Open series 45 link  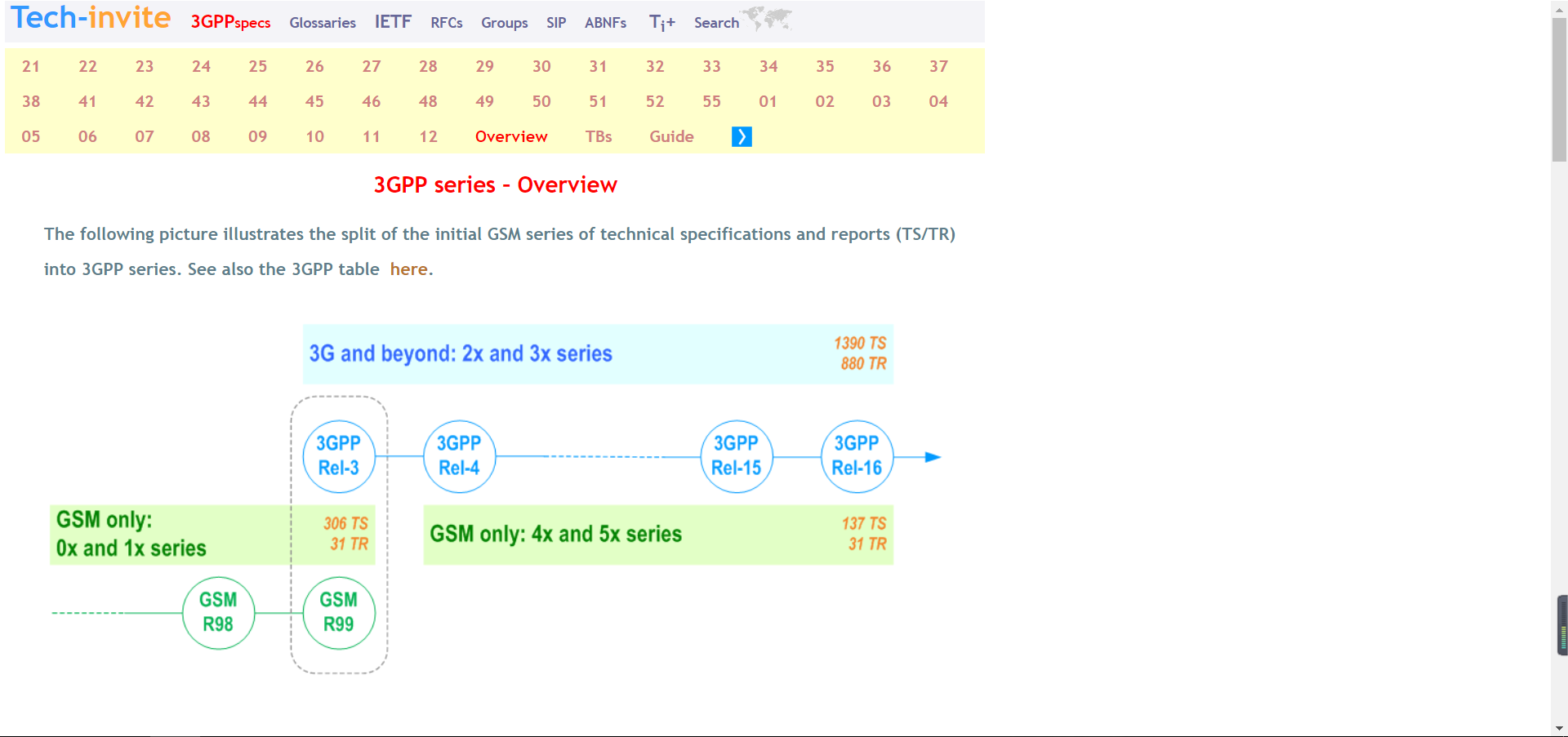coord(314,101)
